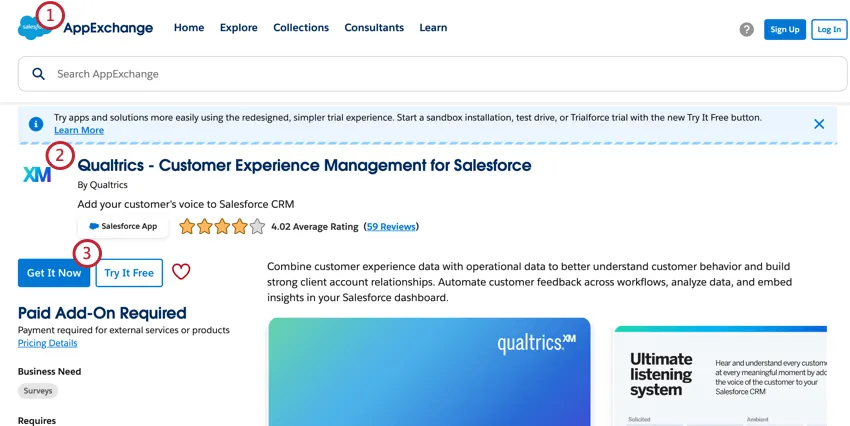Click the search magnifying glass icon
This screenshot has height=426, width=850.
coord(38,74)
